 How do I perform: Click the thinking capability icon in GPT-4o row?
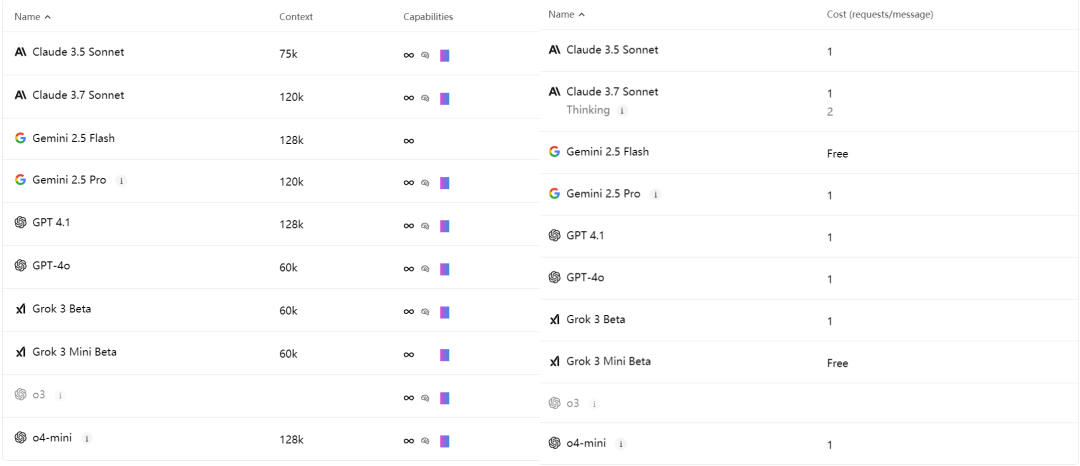(425, 269)
